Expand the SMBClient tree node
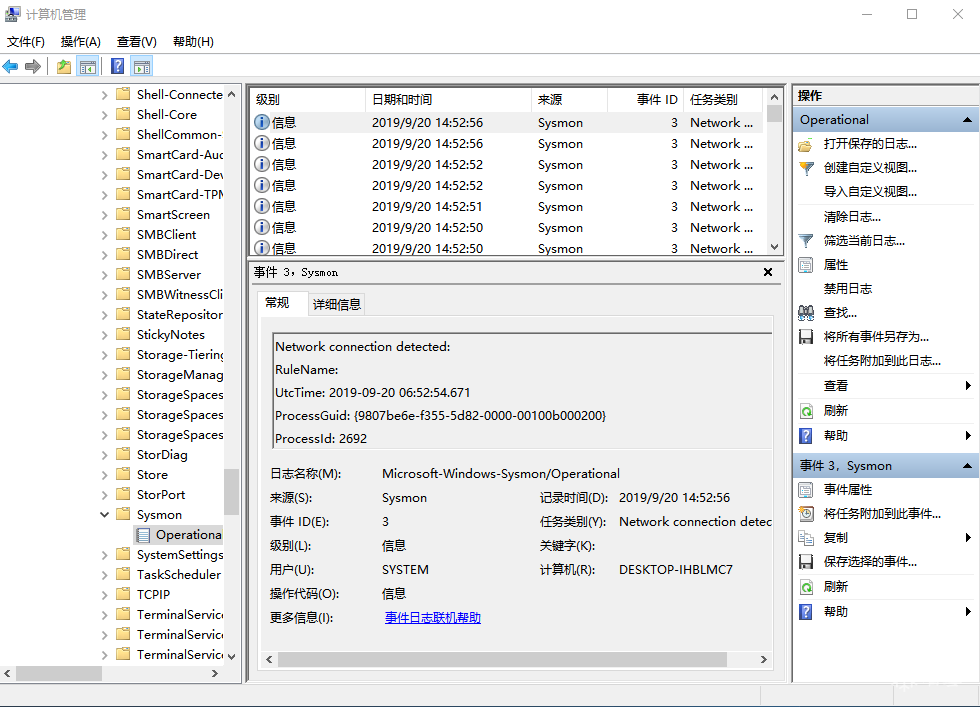980x708 pixels. 104,235
